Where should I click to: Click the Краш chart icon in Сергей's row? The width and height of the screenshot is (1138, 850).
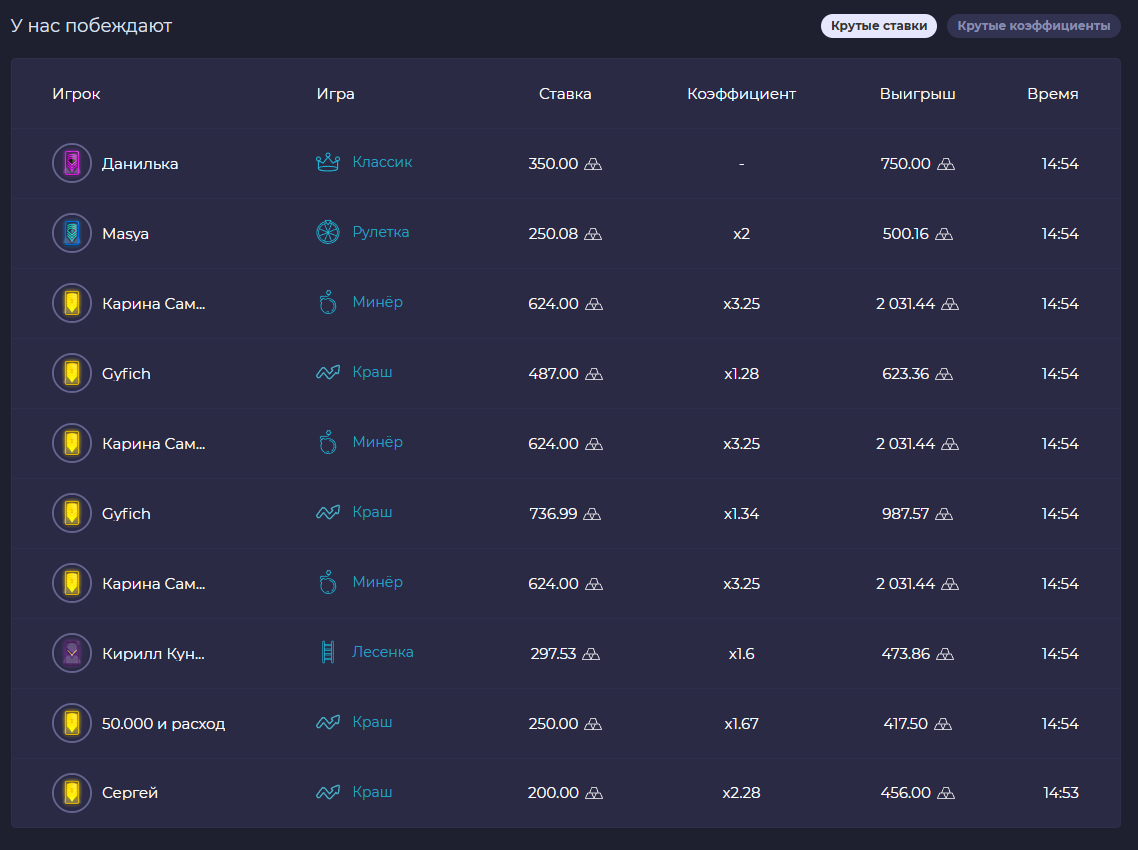coord(328,793)
